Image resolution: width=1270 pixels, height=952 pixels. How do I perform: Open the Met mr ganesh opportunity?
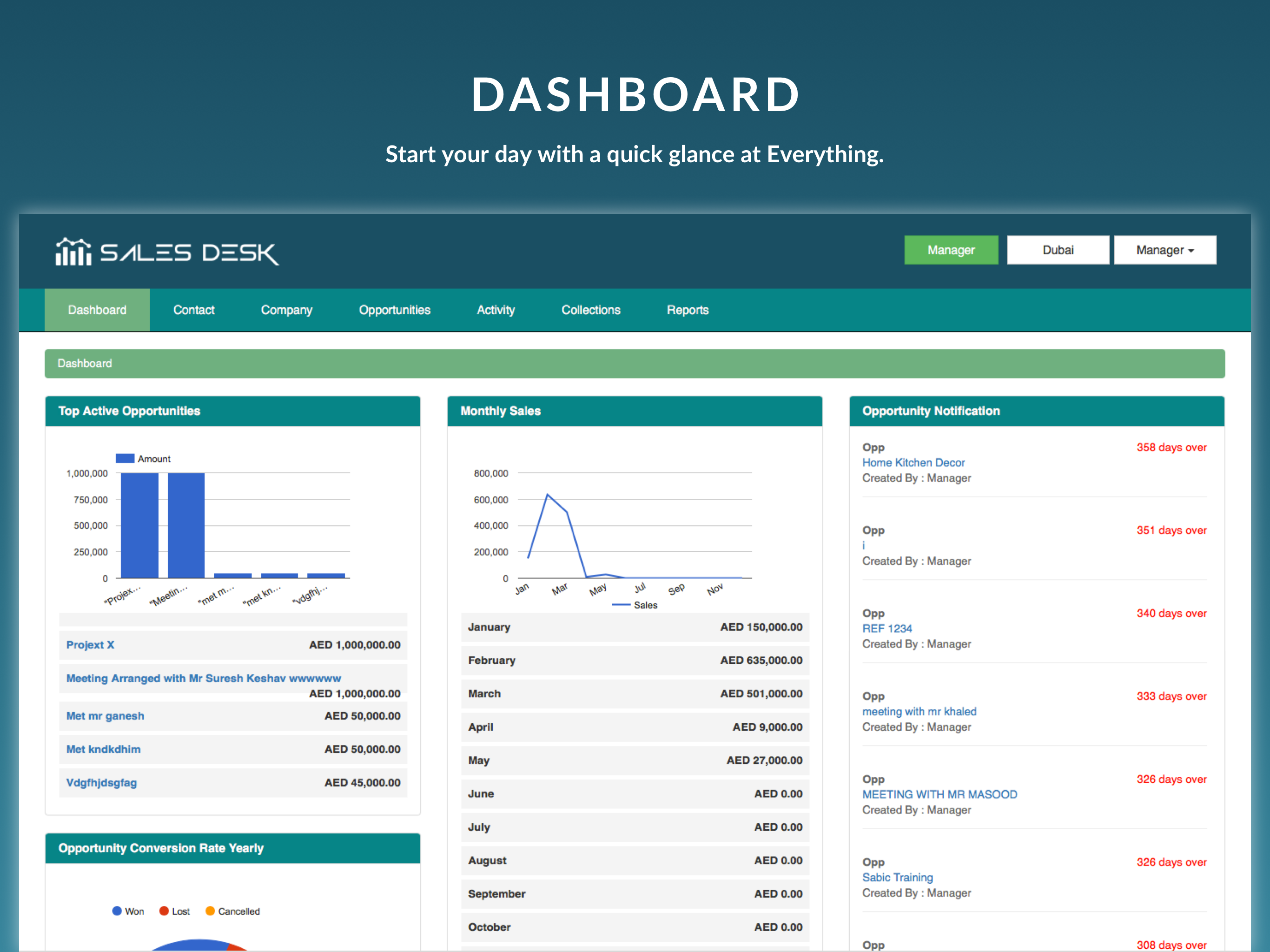105,716
